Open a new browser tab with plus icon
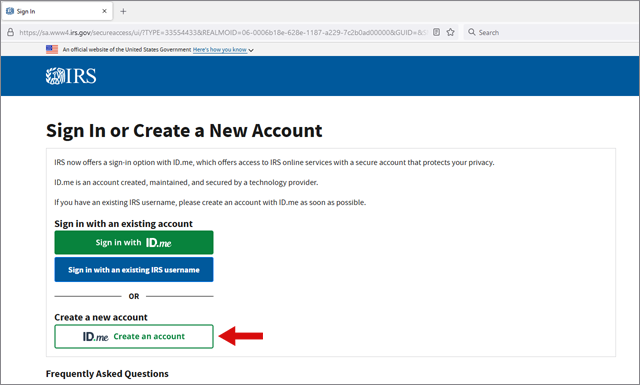This screenshot has height=385, width=640. tap(123, 11)
